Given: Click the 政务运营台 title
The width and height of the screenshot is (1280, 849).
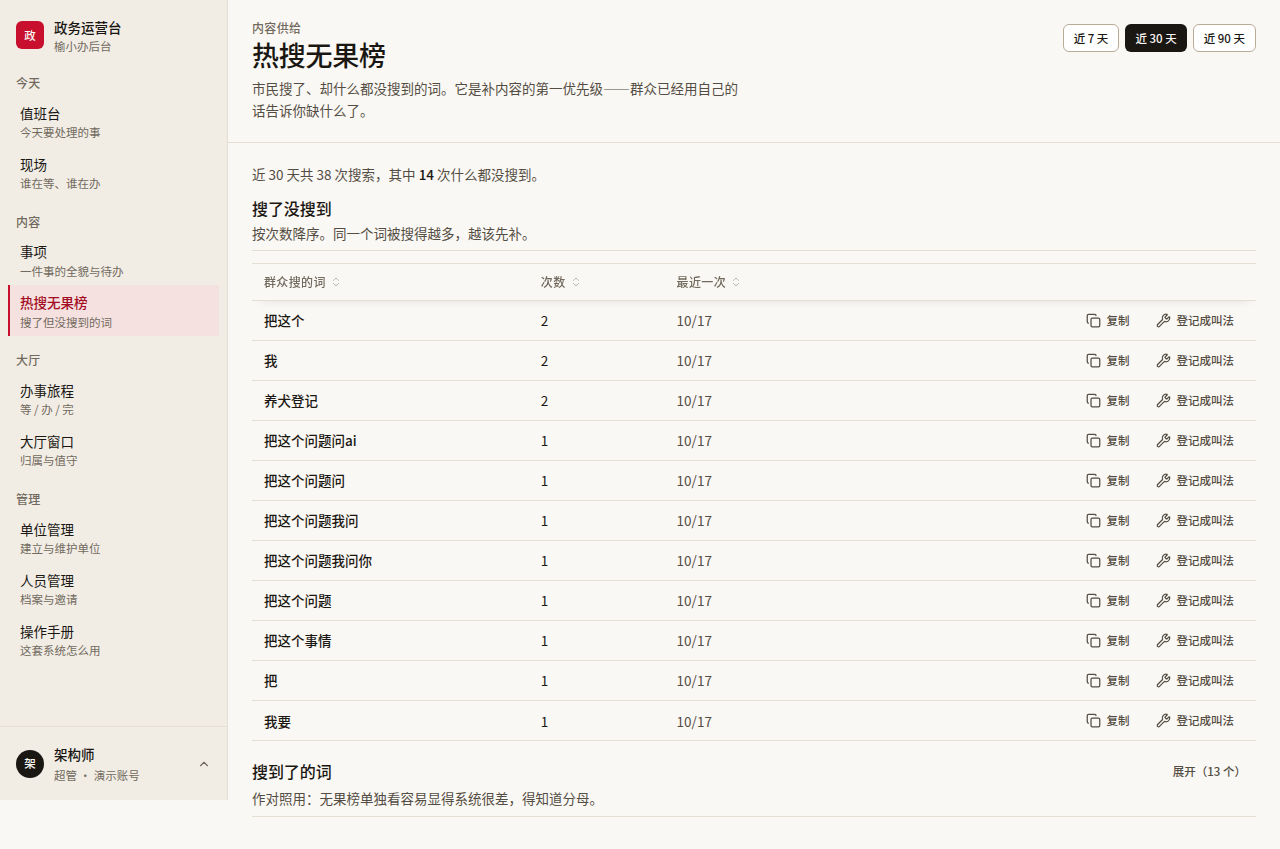Looking at the screenshot, I should (x=88, y=28).
